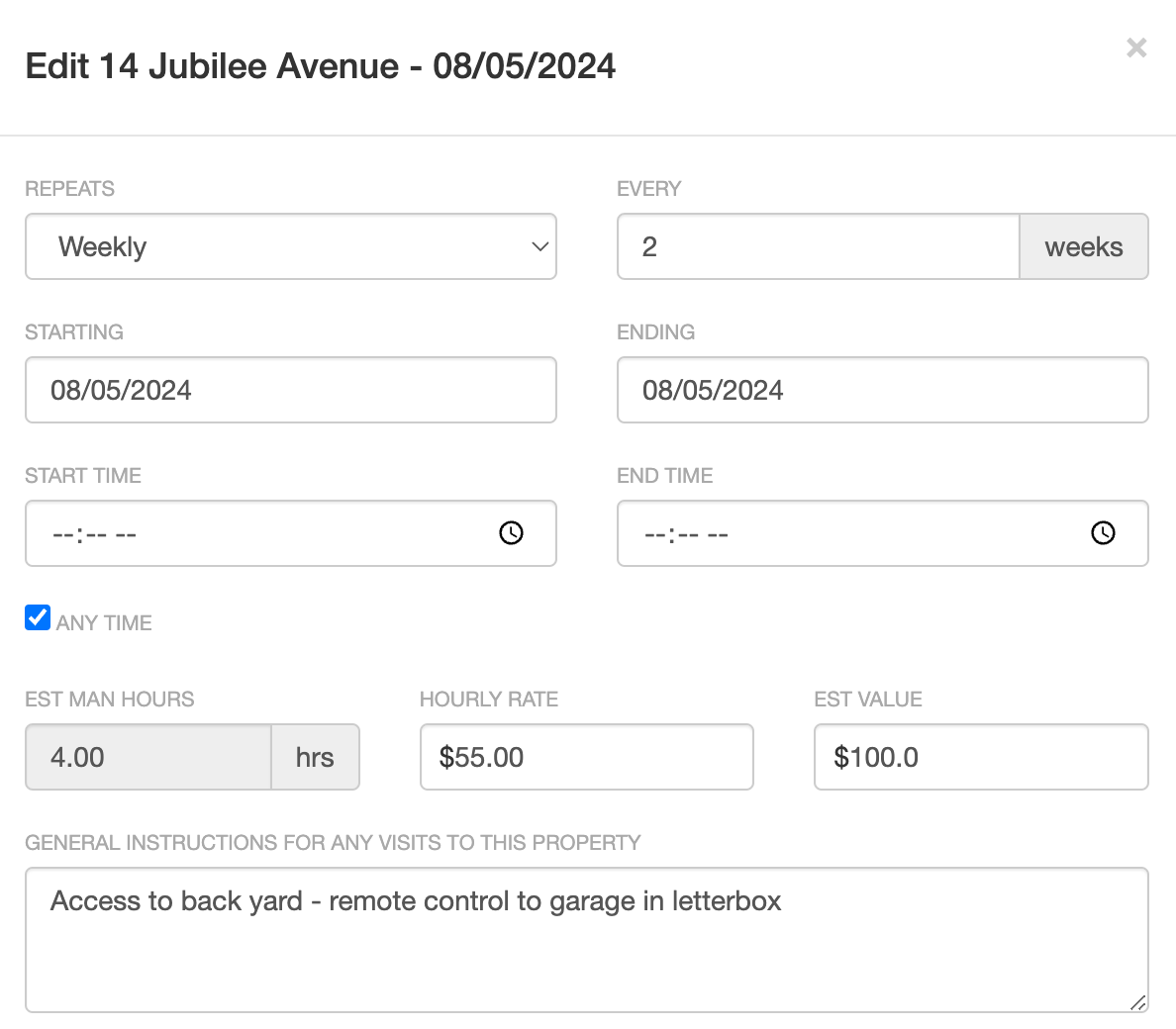Grab the textarea resize handle corner
The height and width of the screenshot is (1029, 1176).
click(1137, 1002)
